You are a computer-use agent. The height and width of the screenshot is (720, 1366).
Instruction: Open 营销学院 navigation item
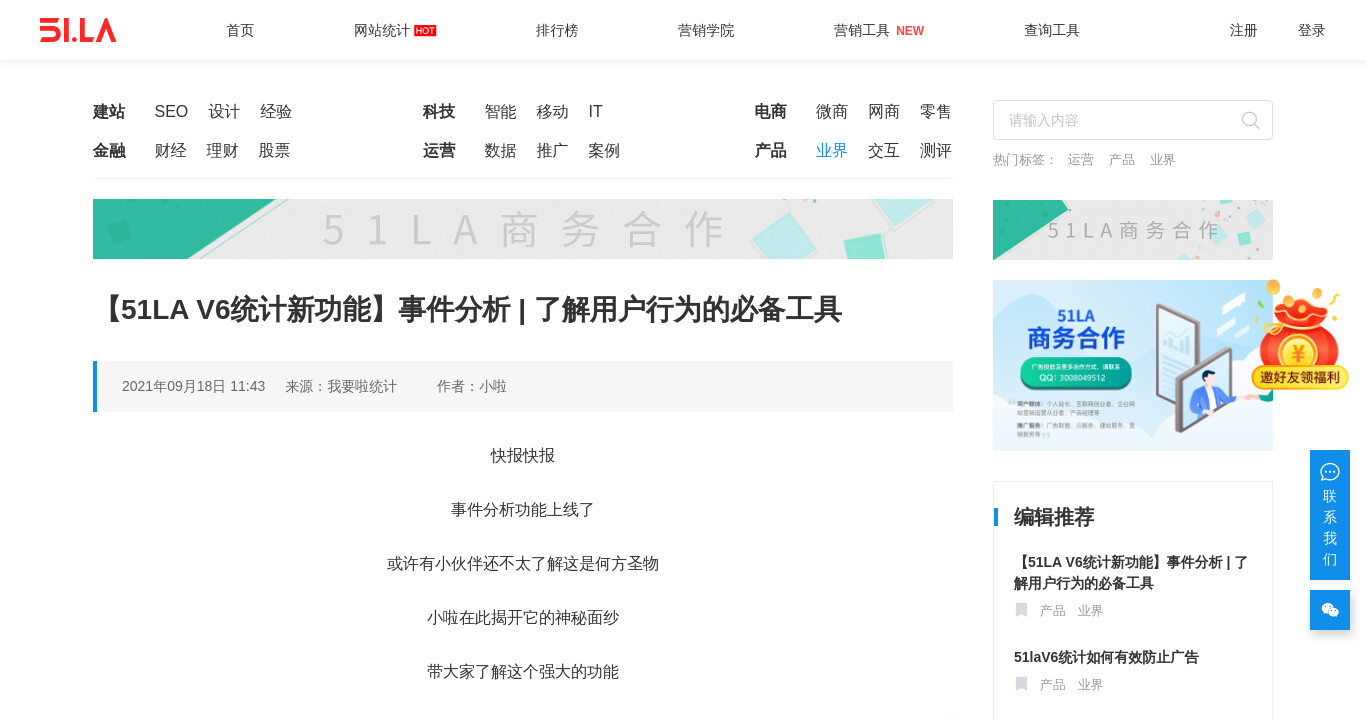706,30
